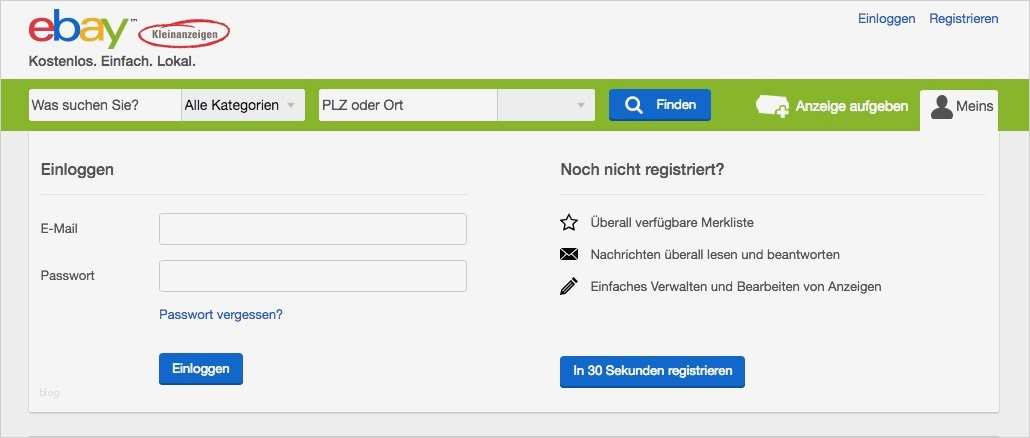Open the radius dropdown next to PLZ field
The height and width of the screenshot is (438, 1030).
(x=546, y=105)
